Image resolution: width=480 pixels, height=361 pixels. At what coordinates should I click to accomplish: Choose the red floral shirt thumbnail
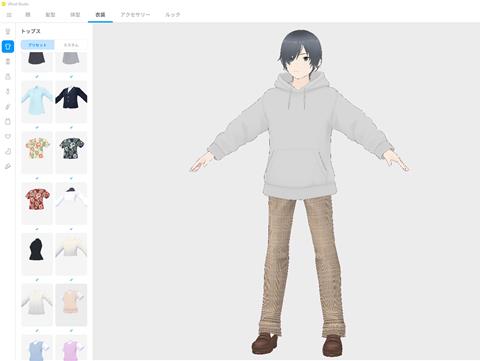click(37, 203)
